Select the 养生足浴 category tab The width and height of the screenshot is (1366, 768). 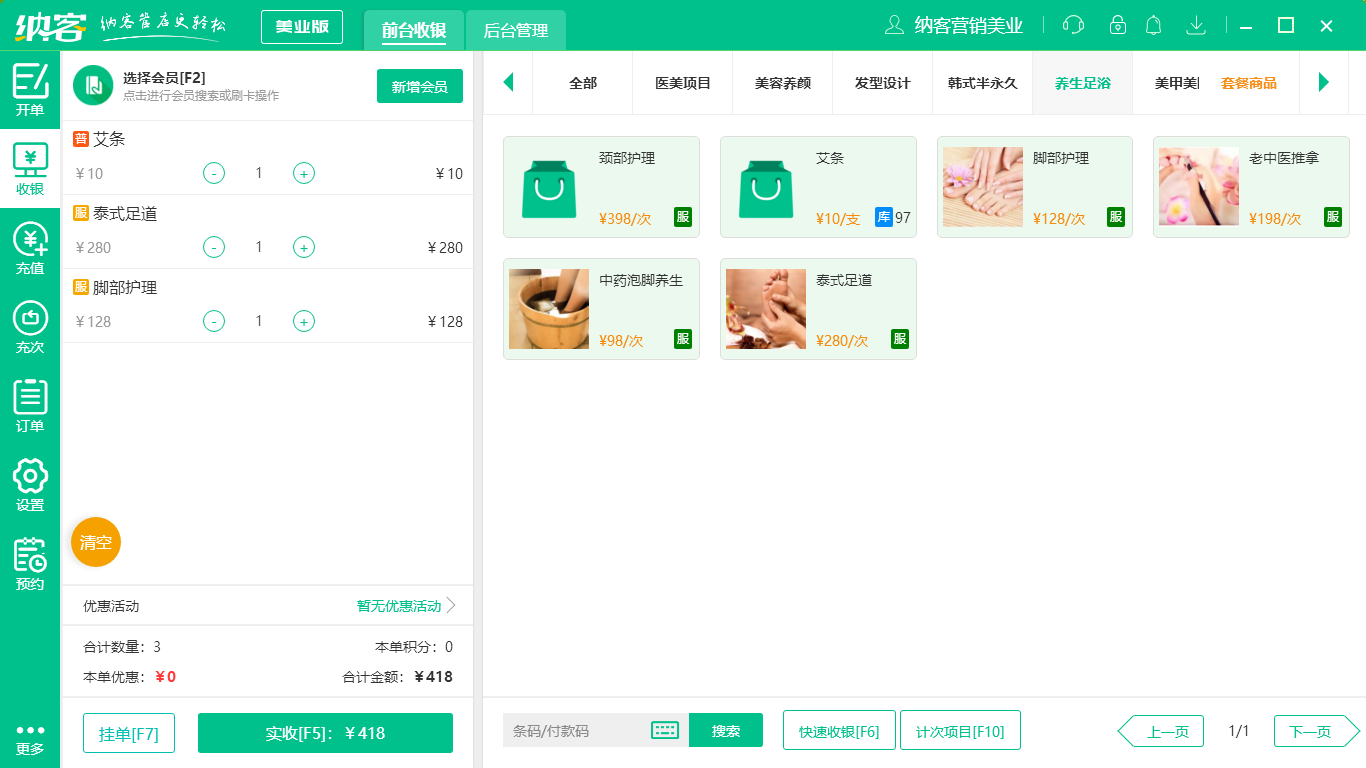[x=1083, y=83]
